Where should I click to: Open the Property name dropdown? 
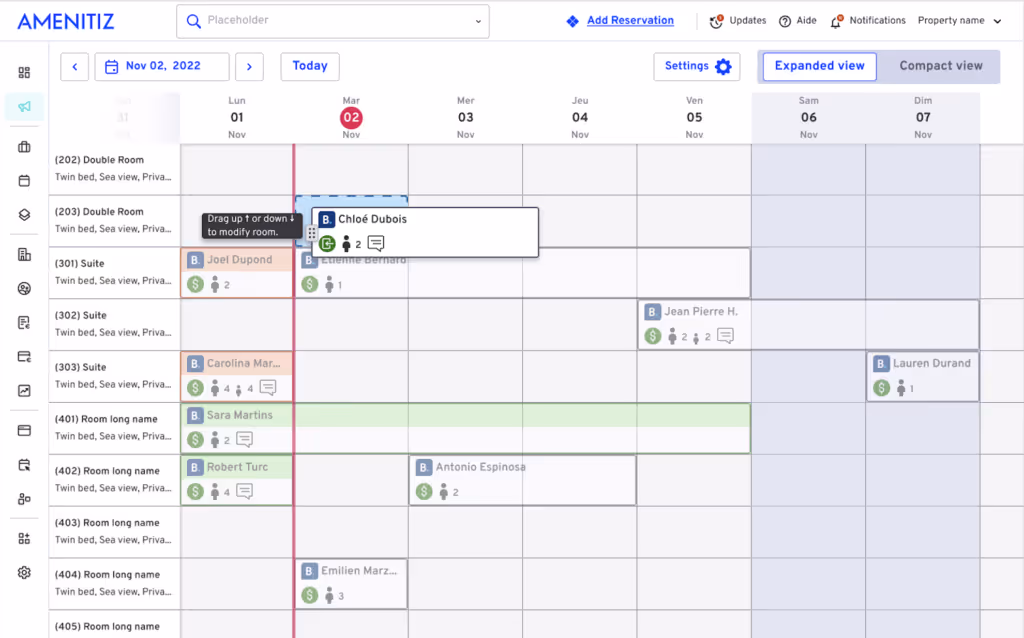pos(959,21)
